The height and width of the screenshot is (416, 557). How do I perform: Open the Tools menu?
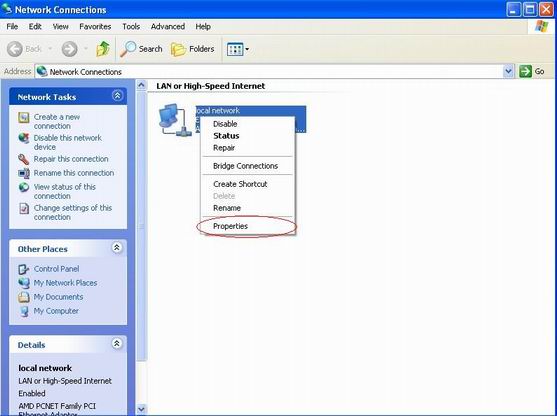(131, 27)
